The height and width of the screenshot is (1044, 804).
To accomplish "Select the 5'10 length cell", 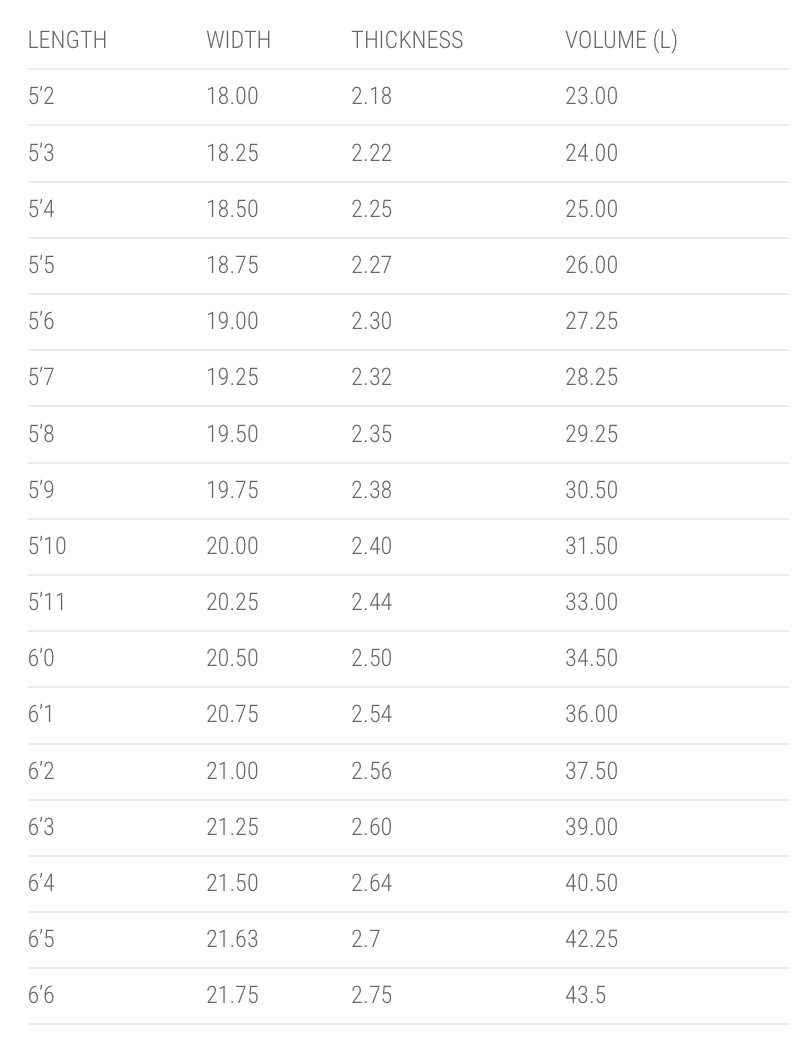I will [47, 546].
